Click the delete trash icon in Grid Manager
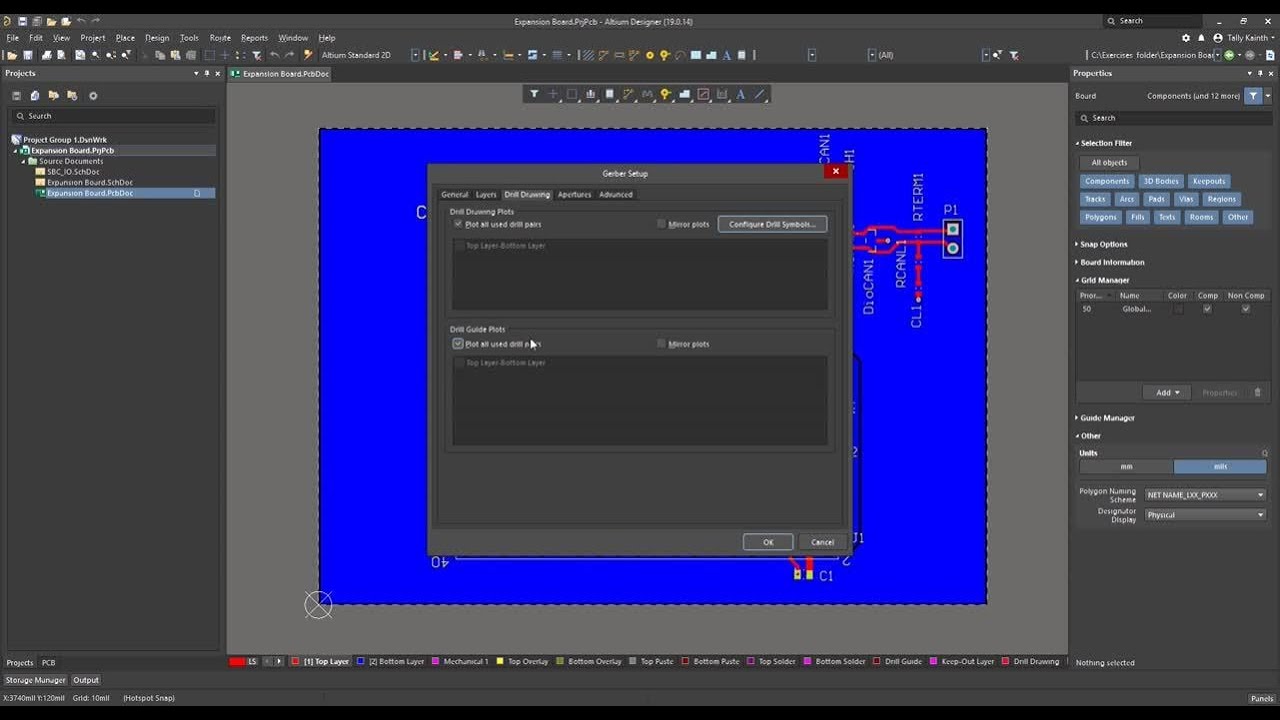This screenshot has width=1280, height=720. click(1258, 393)
